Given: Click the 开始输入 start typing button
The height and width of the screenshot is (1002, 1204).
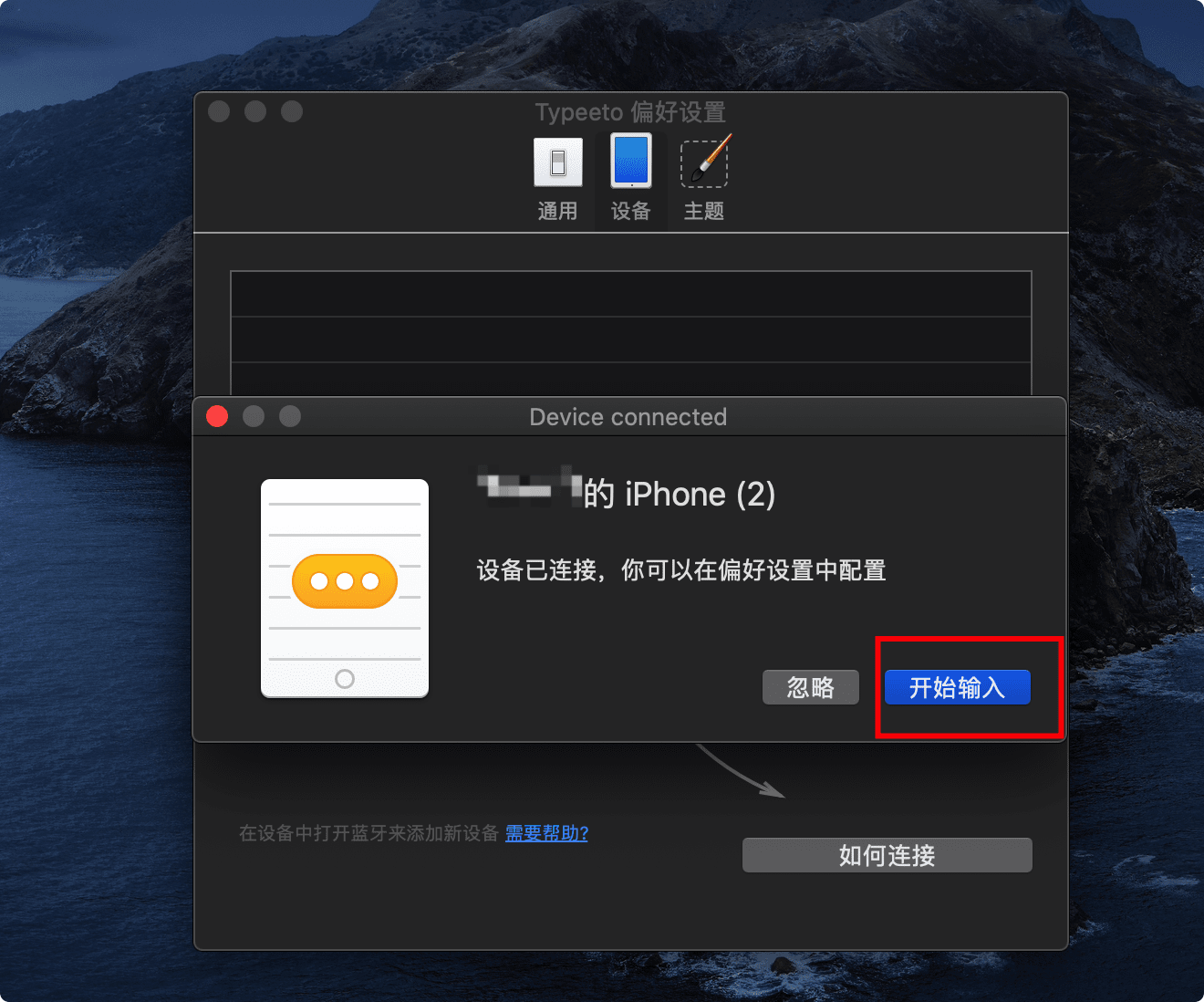Looking at the screenshot, I should pos(958,687).
